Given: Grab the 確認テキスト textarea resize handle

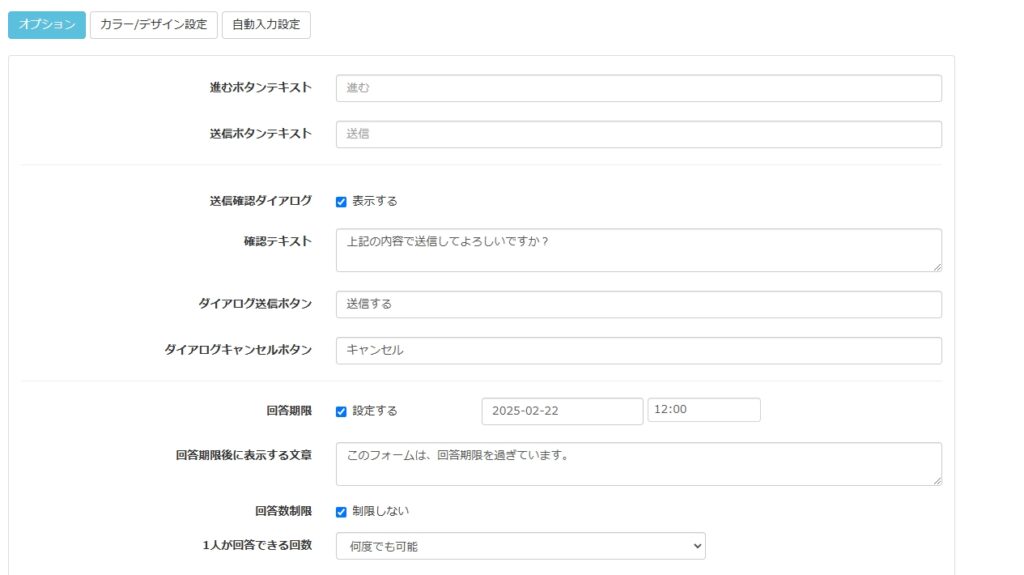Looking at the screenshot, I should [x=937, y=267].
